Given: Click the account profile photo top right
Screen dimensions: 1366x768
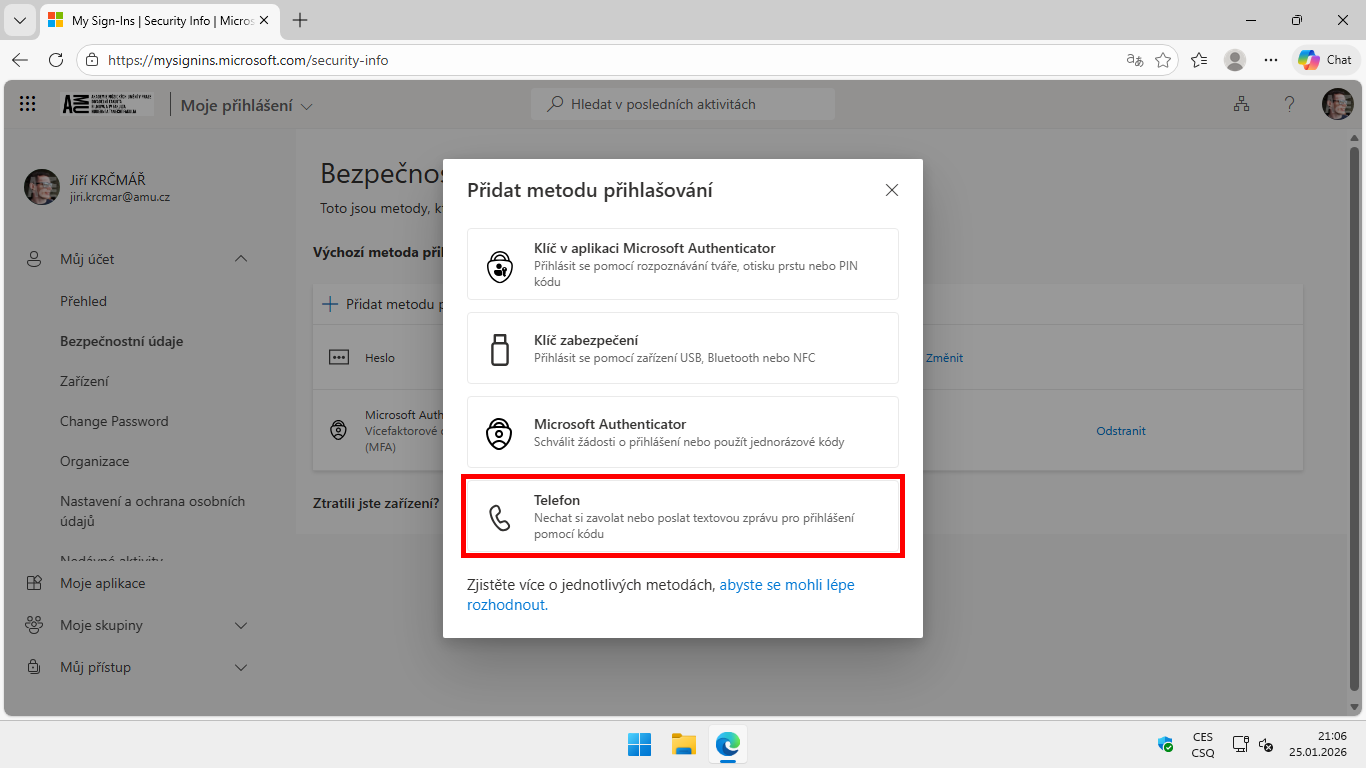Looking at the screenshot, I should click(x=1337, y=103).
